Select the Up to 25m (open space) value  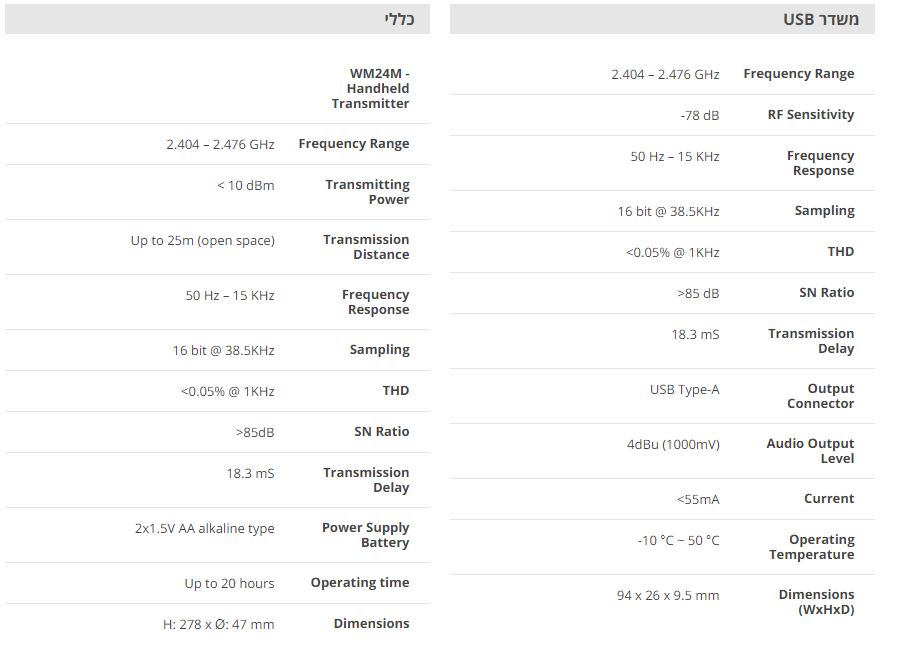tap(202, 241)
